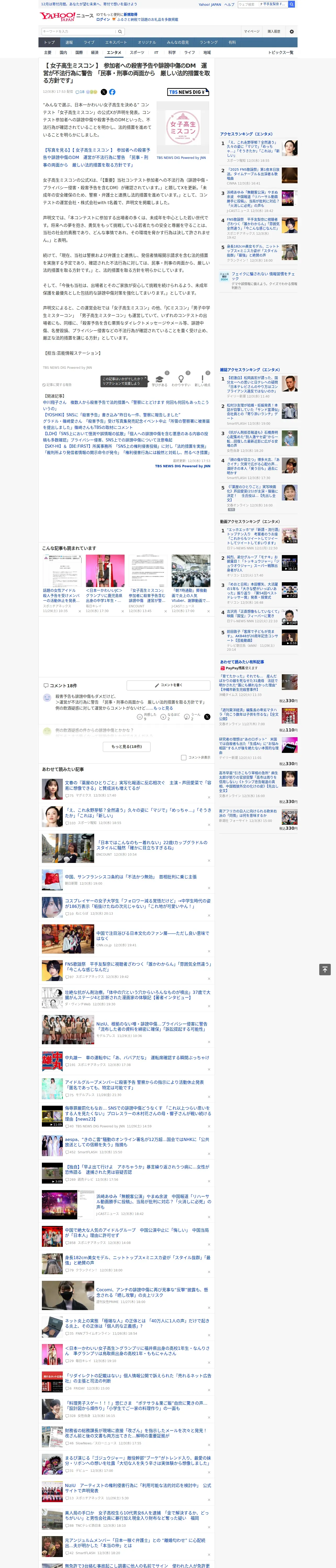Click the 新しい視点 exclamation reaction

(x=203, y=379)
